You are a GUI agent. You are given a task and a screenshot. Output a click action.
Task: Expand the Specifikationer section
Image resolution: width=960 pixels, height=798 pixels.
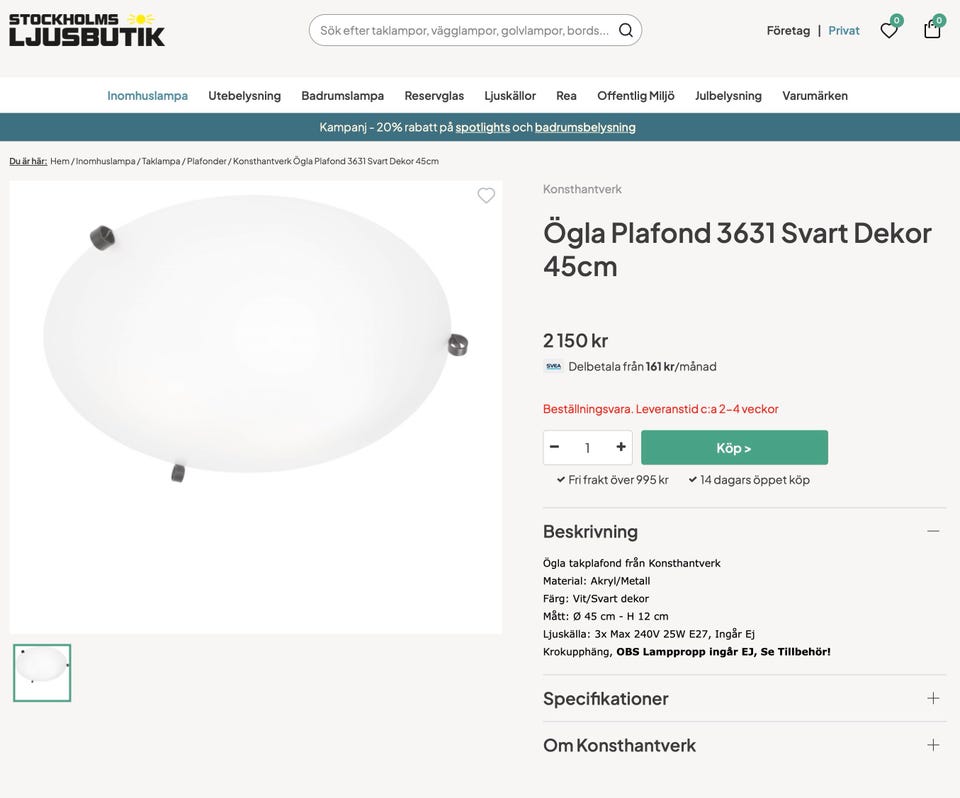933,698
